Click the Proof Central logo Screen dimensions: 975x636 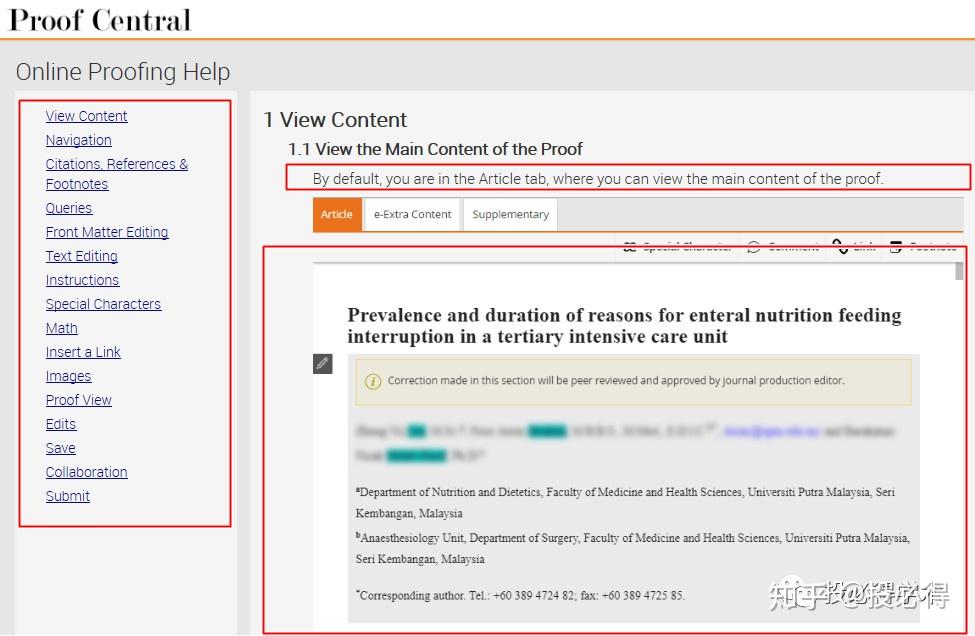tap(97, 19)
